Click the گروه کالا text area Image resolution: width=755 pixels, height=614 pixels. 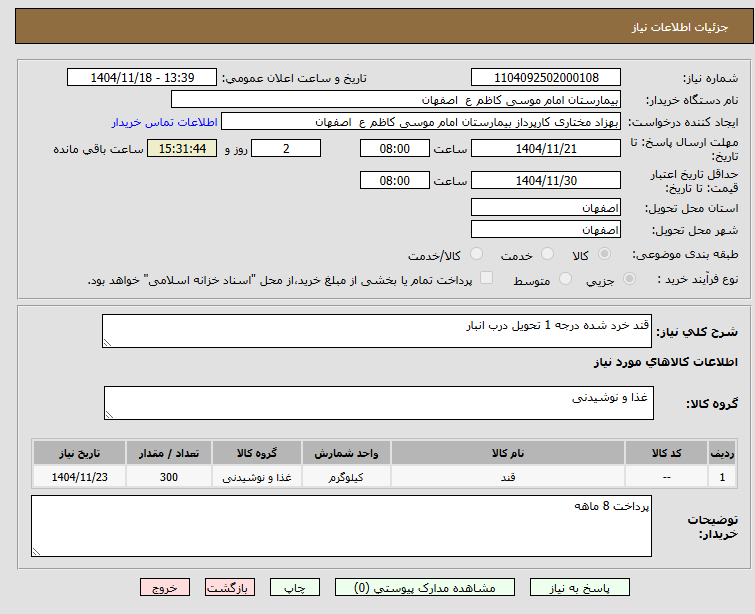(379, 403)
